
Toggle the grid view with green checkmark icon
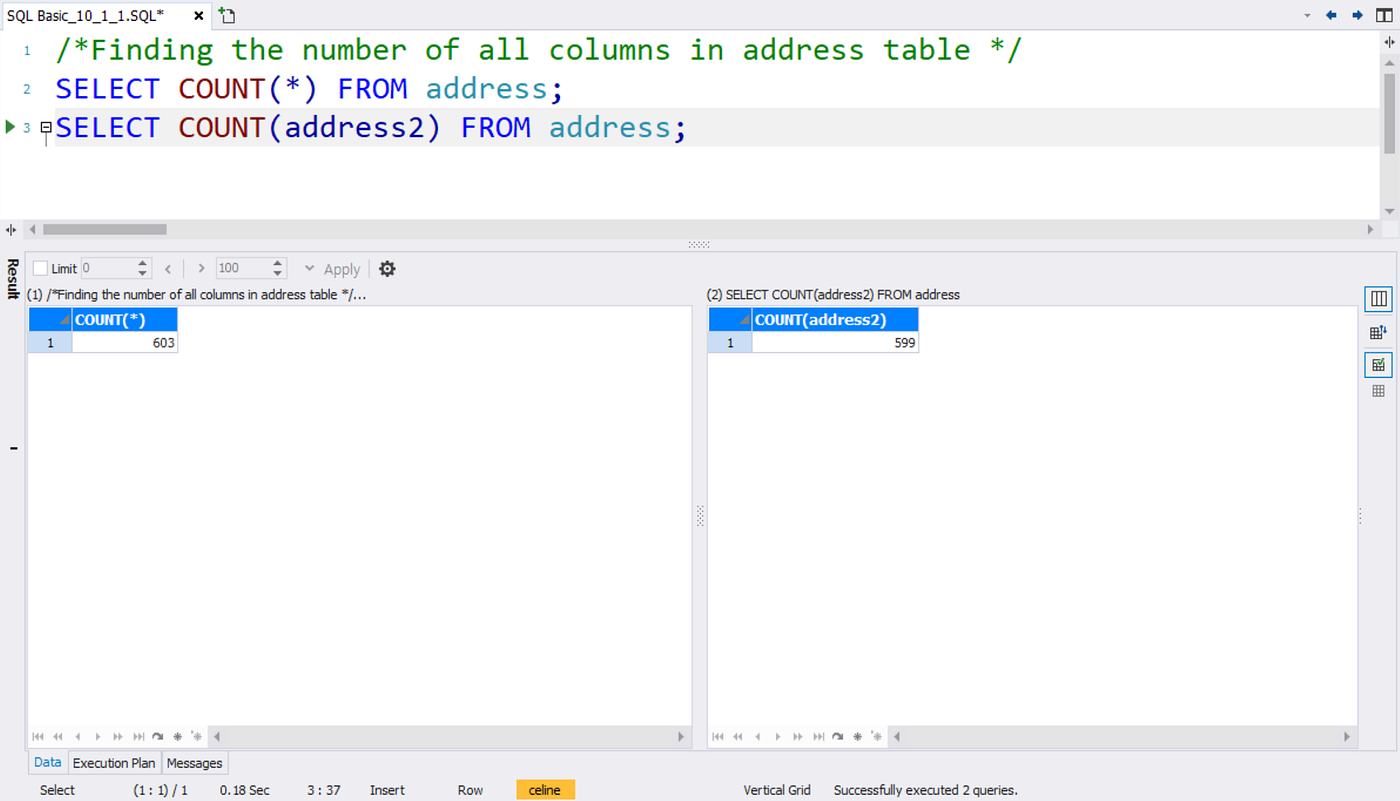pyautogui.click(x=1378, y=365)
